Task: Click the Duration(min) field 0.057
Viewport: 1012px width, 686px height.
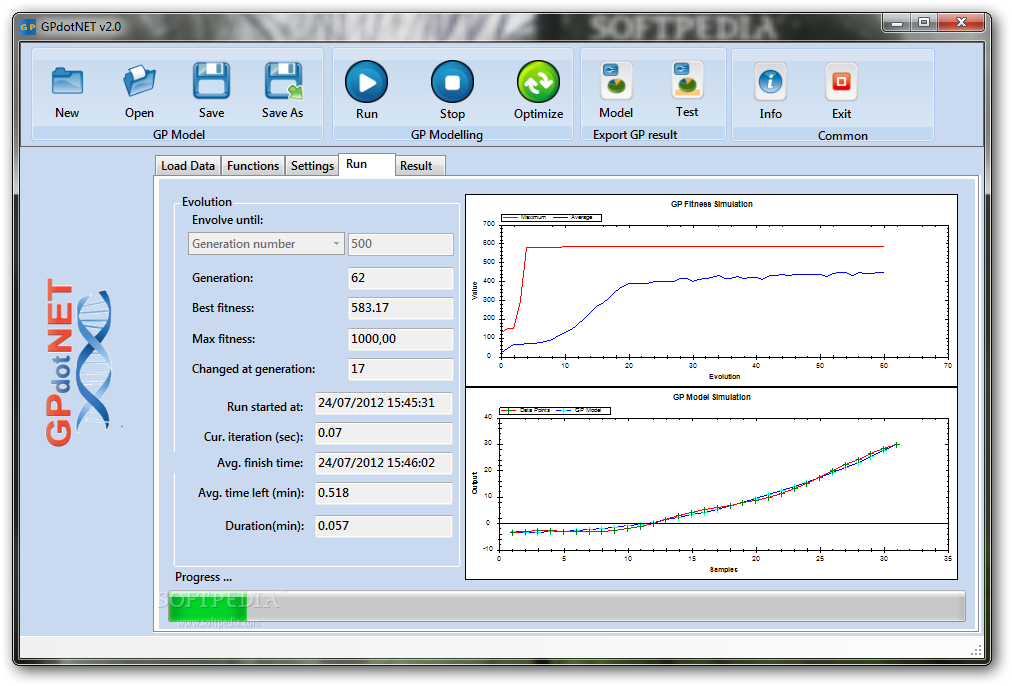Action: [x=383, y=526]
